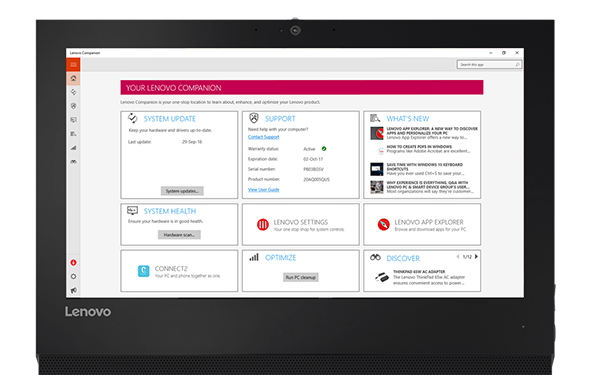
Task: Open Lenovo App Explorer news thumbnail
Action: click(377, 133)
